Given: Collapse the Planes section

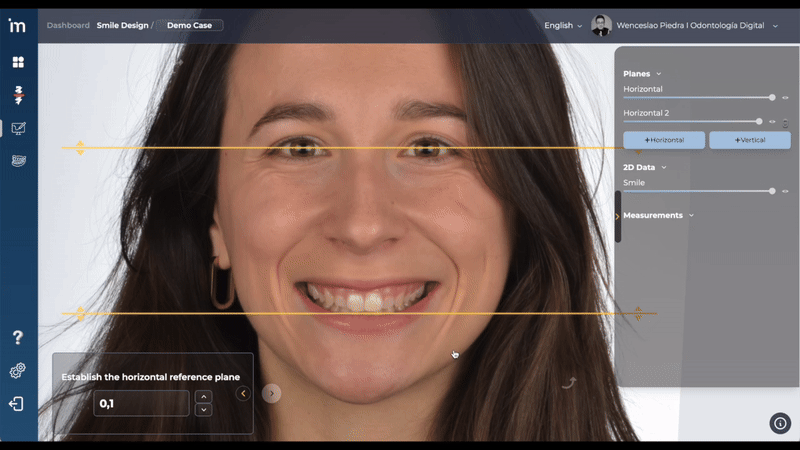Looking at the screenshot, I should (x=658, y=74).
